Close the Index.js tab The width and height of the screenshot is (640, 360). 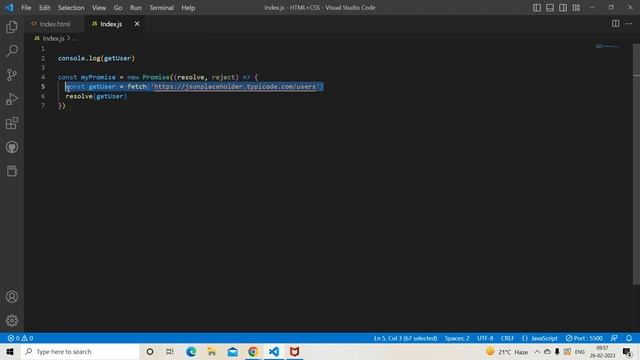pyautogui.click(x=137, y=24)
